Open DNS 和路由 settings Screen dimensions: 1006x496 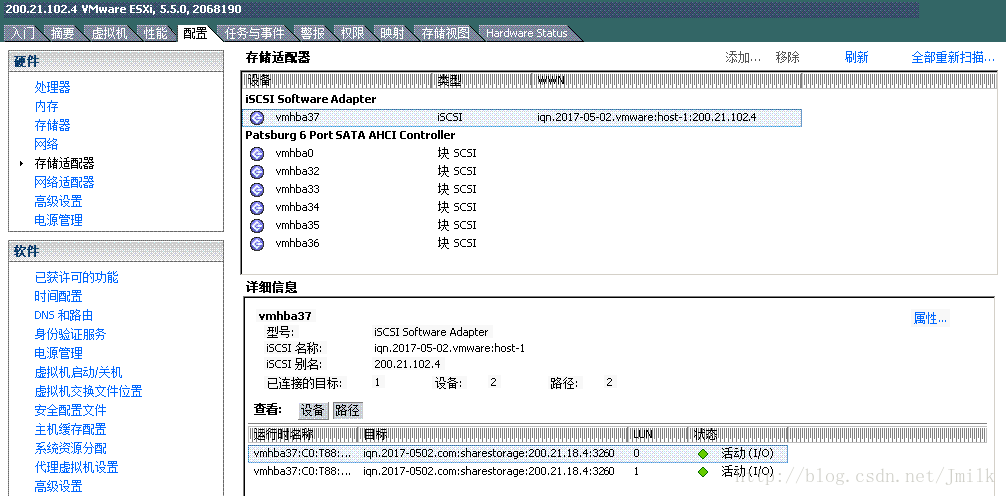(64, 315)
